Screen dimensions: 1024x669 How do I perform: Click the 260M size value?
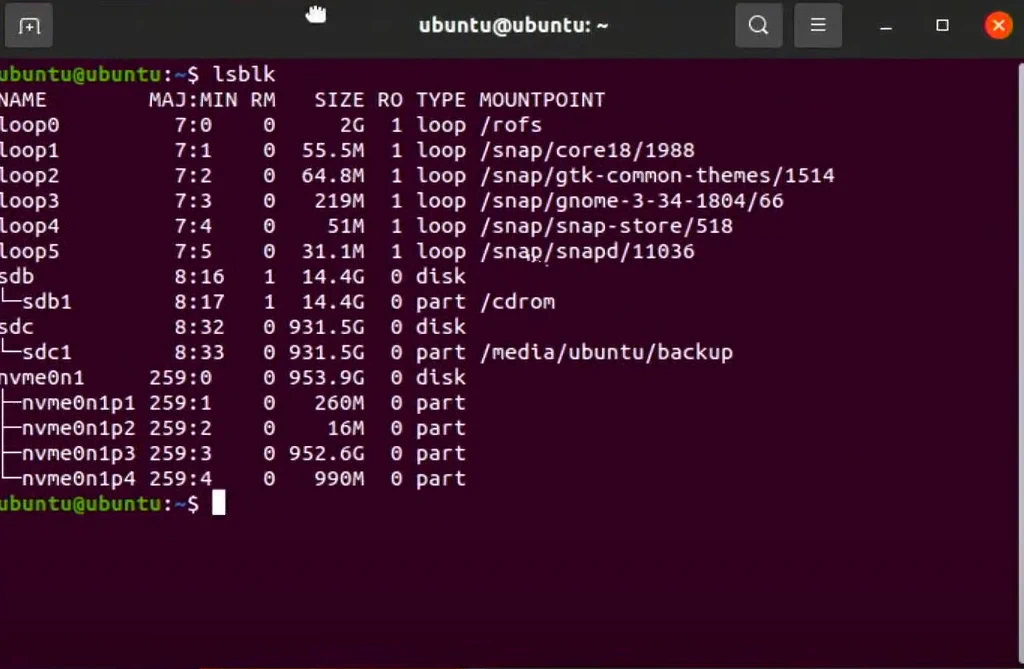[x=339, y=402]
